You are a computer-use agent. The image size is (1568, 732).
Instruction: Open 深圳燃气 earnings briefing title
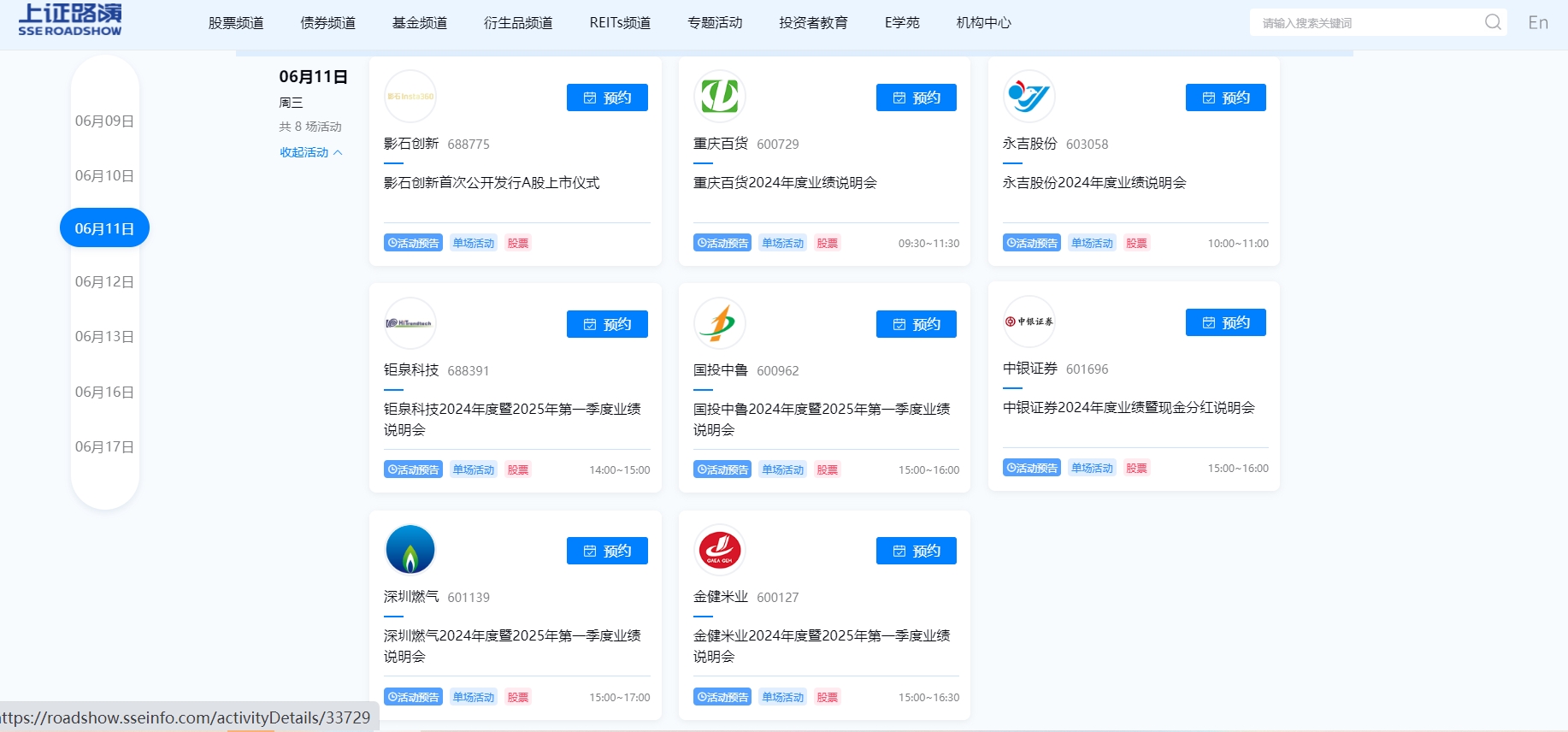click(x=512, y=646)
